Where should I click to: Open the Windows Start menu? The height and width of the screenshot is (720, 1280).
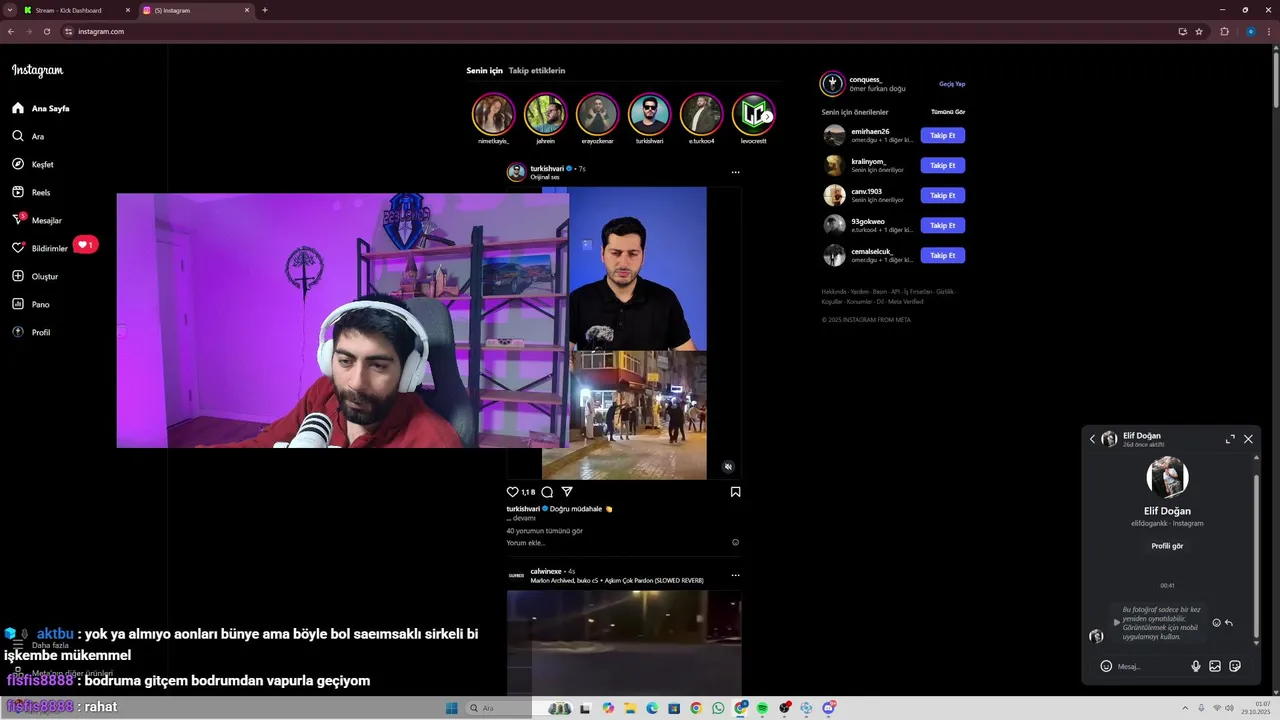[x=452, y=708]
